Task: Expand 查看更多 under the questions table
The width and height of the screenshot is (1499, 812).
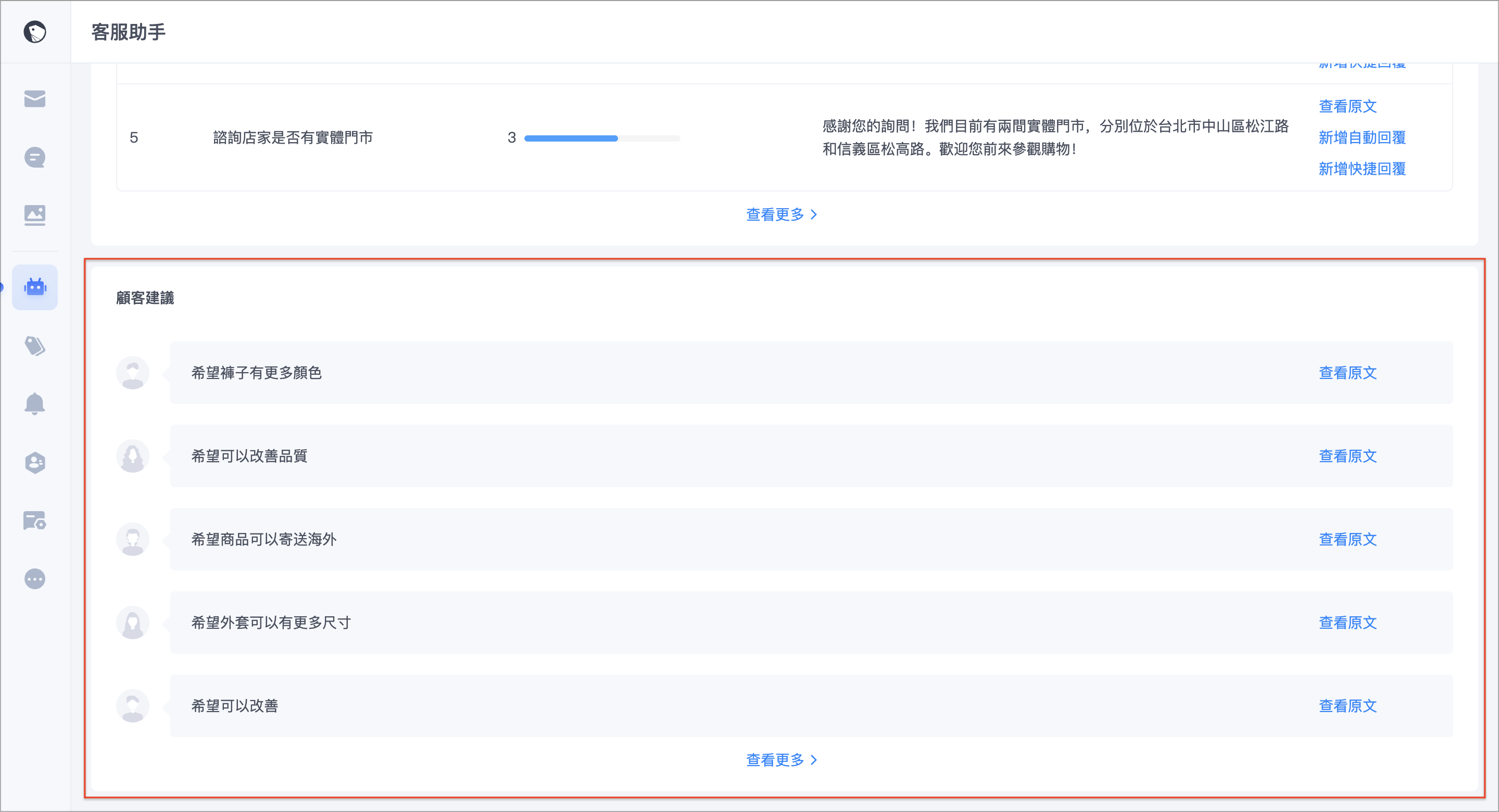Action: pos(782,214)
